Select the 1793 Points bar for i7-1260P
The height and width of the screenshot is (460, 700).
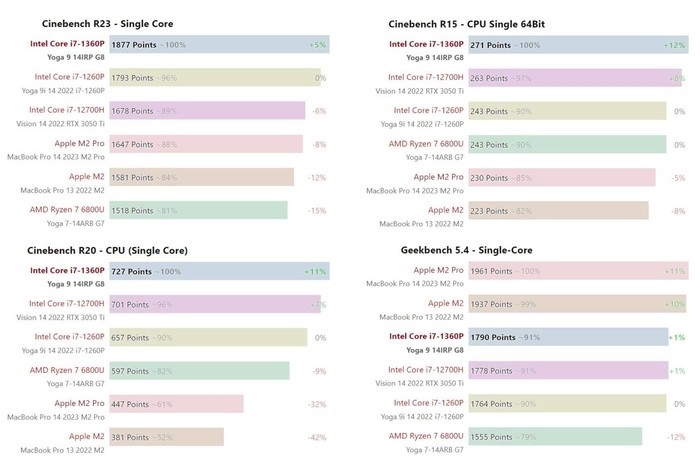pyautogui.click(x=249, y=78)
